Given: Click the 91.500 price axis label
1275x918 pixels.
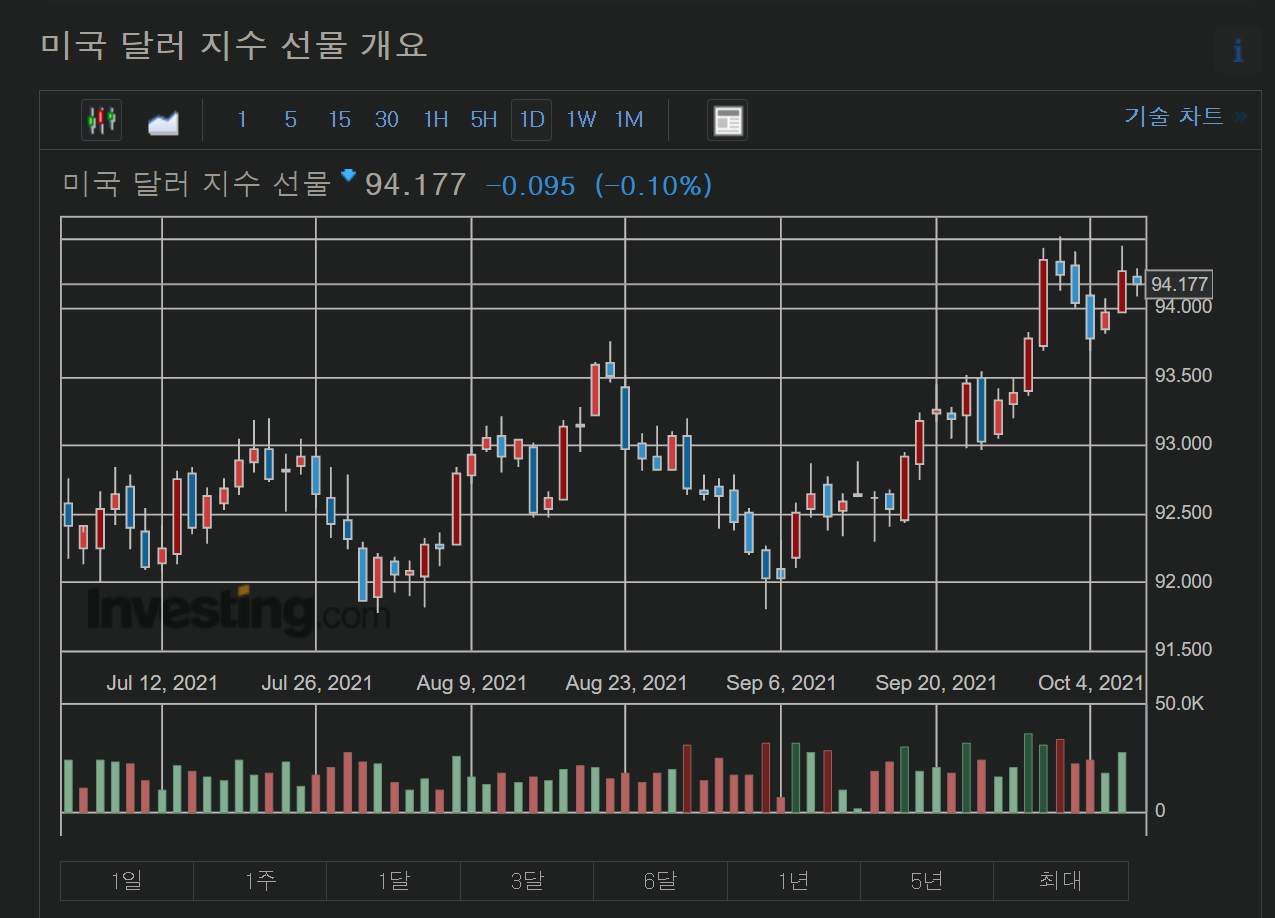Looking at the screenshot, I should (x=1183, y=650).
